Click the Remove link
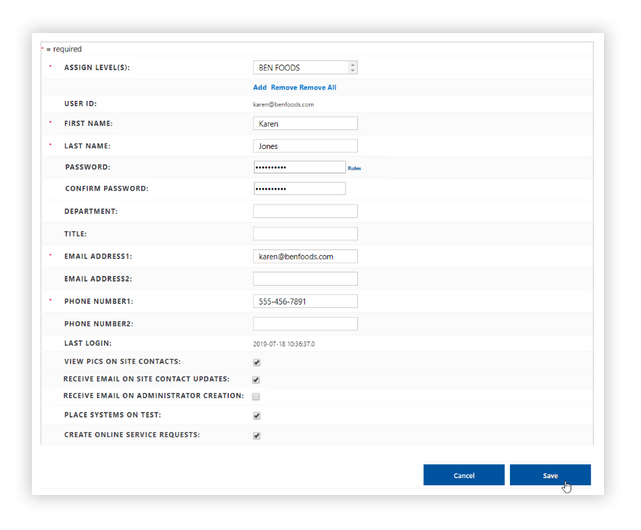641x530 pixels. (284, 88)
